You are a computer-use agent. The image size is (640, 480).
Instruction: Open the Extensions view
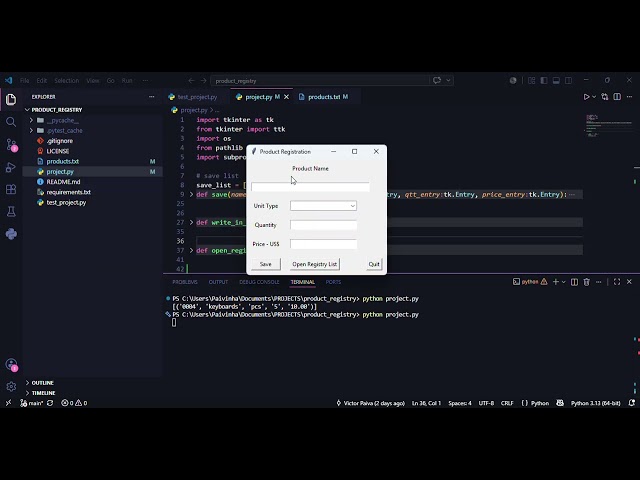(11, 189)
